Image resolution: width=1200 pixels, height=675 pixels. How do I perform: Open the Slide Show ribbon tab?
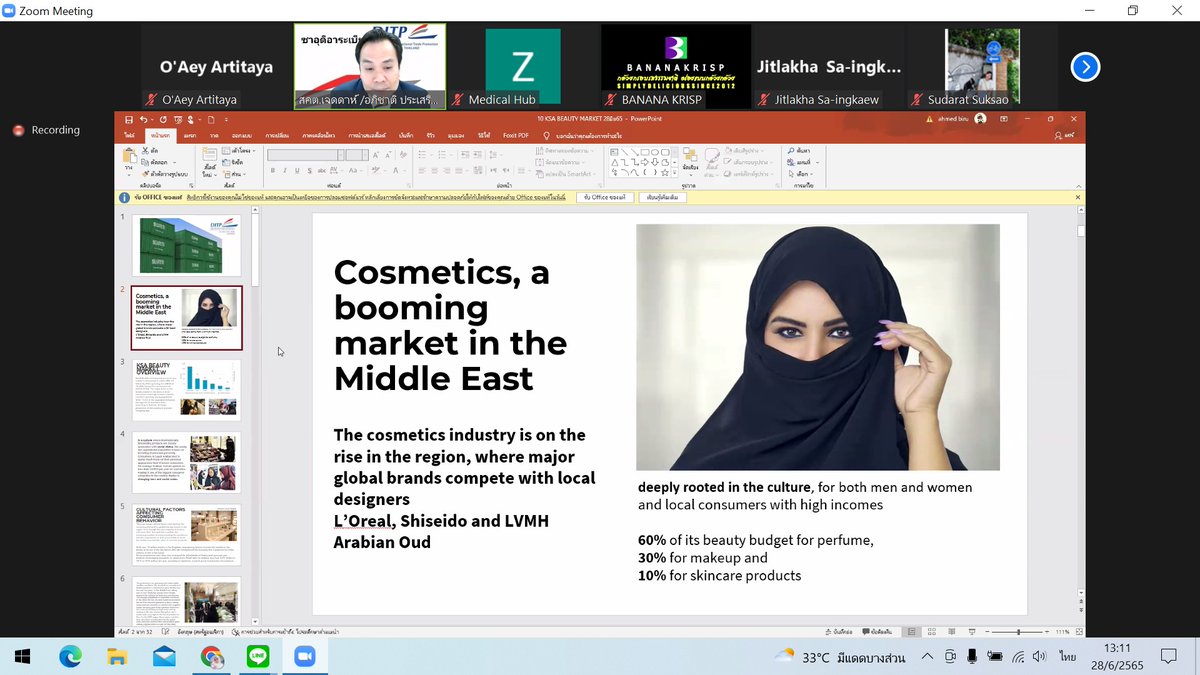[x=366, y=134]
